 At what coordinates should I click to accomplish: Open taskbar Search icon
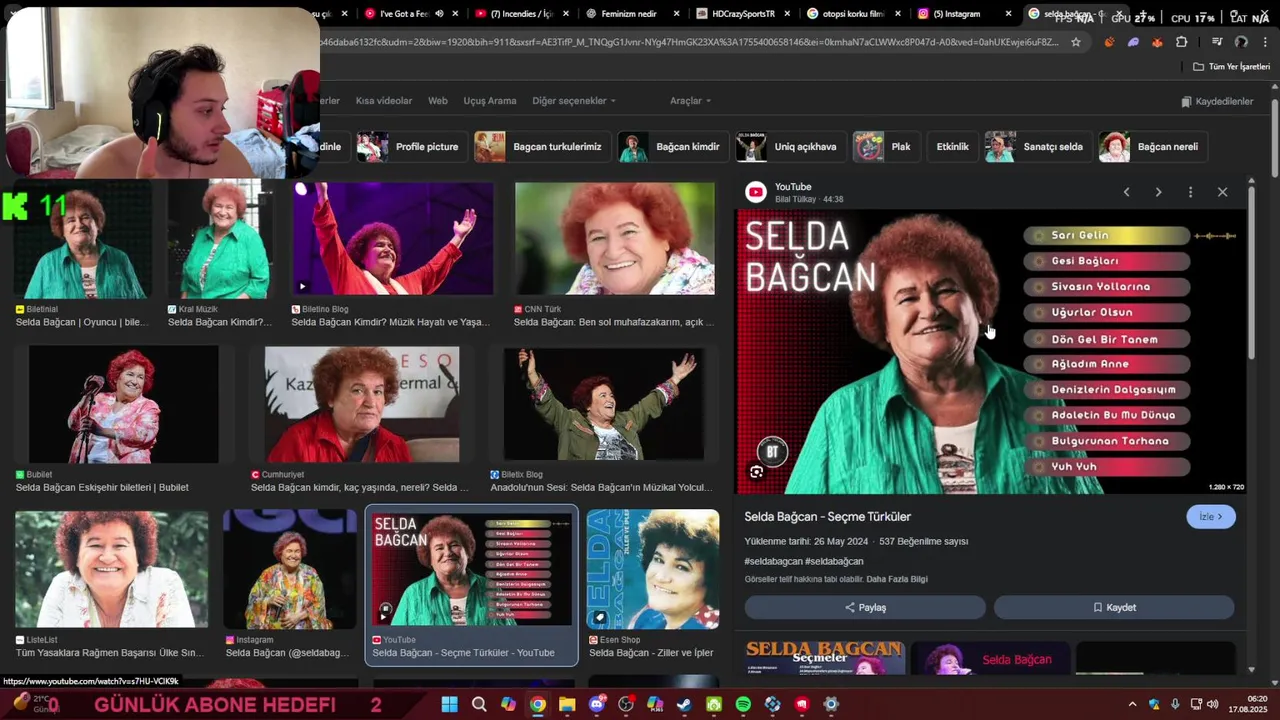(x=479, y=704)
